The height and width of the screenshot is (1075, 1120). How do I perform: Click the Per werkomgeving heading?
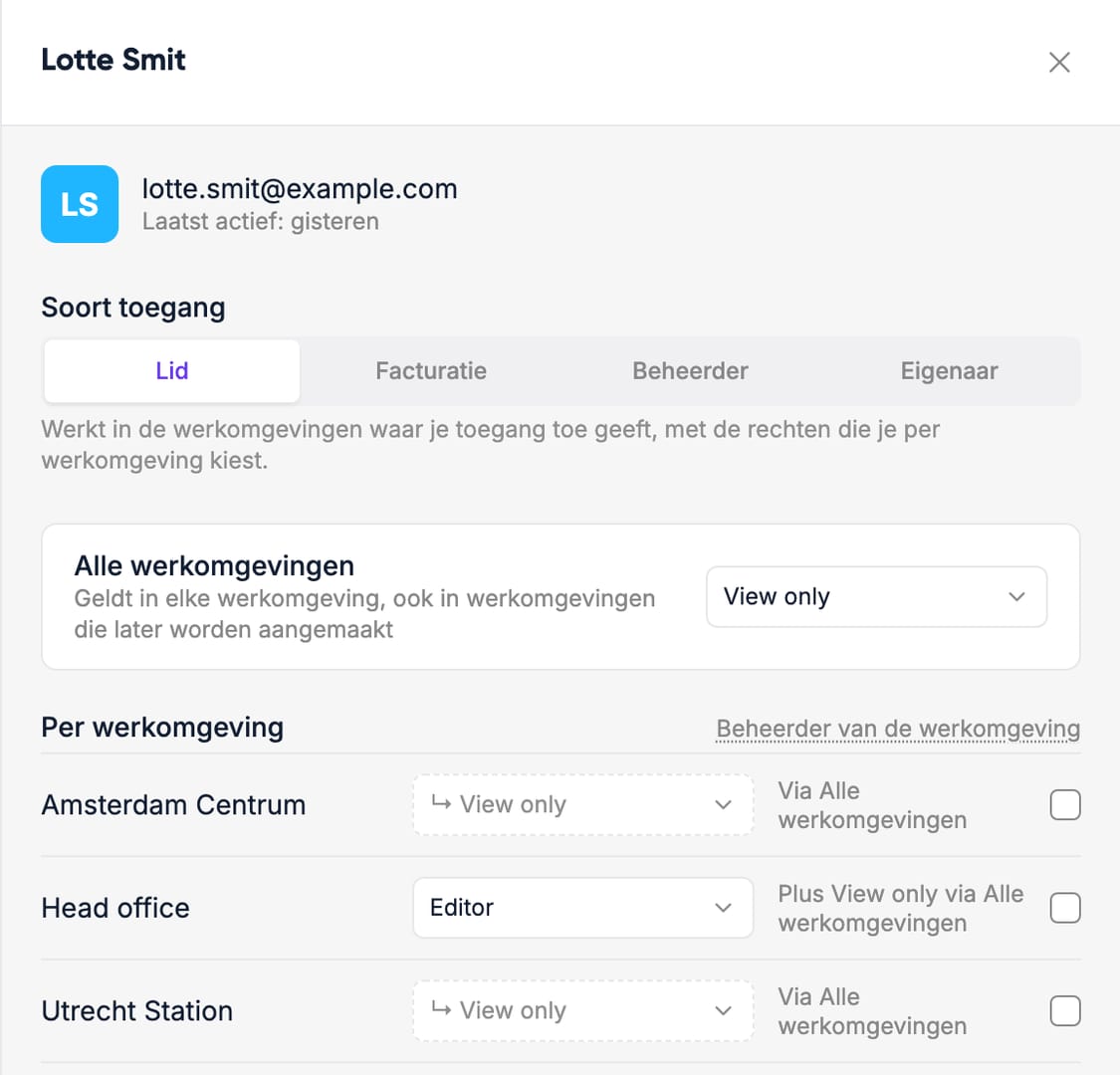pyautogui.click(x=162, y=728)
